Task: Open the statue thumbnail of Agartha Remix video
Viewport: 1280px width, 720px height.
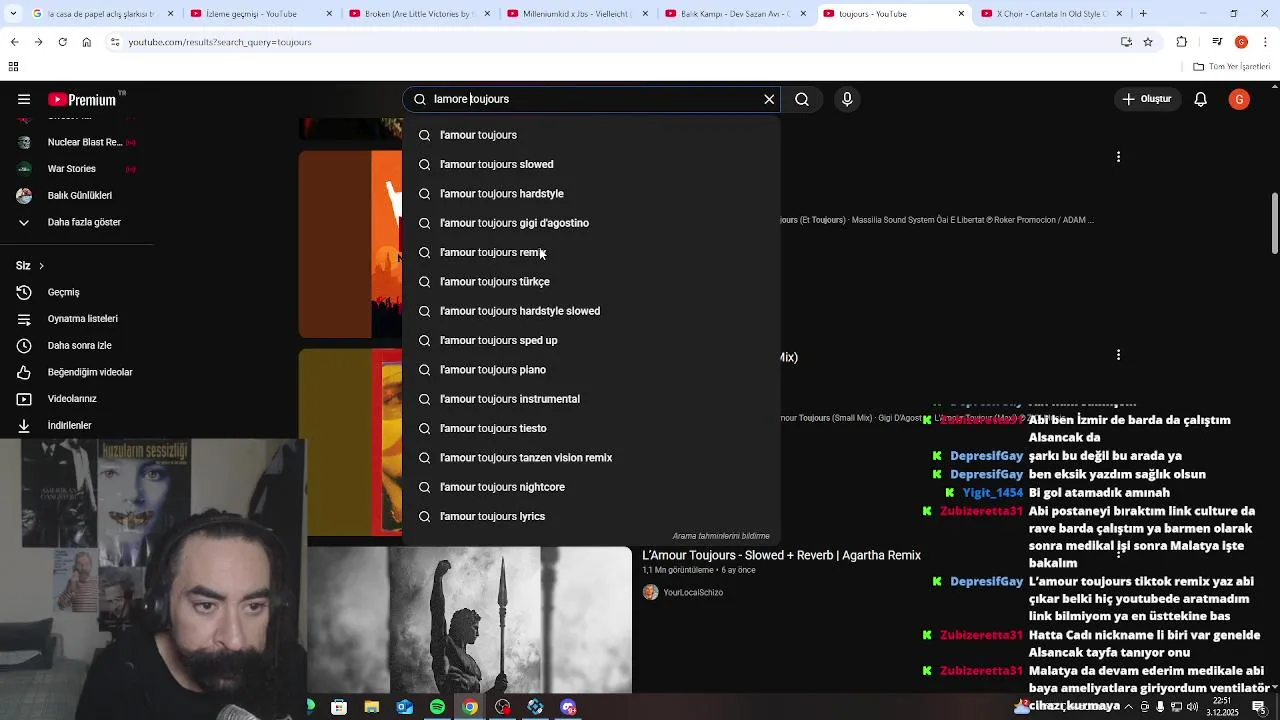Action: tap(470, 620)
